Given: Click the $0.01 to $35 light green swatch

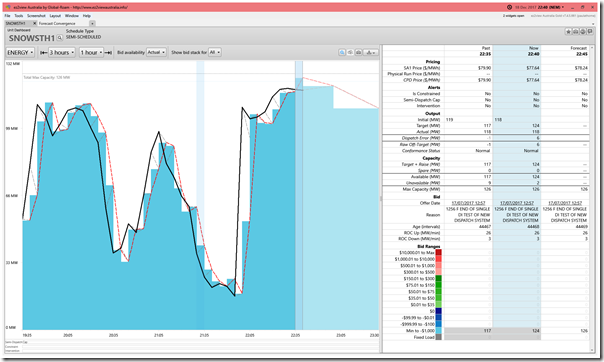Looking at the screenshot, I should point(438,305).
